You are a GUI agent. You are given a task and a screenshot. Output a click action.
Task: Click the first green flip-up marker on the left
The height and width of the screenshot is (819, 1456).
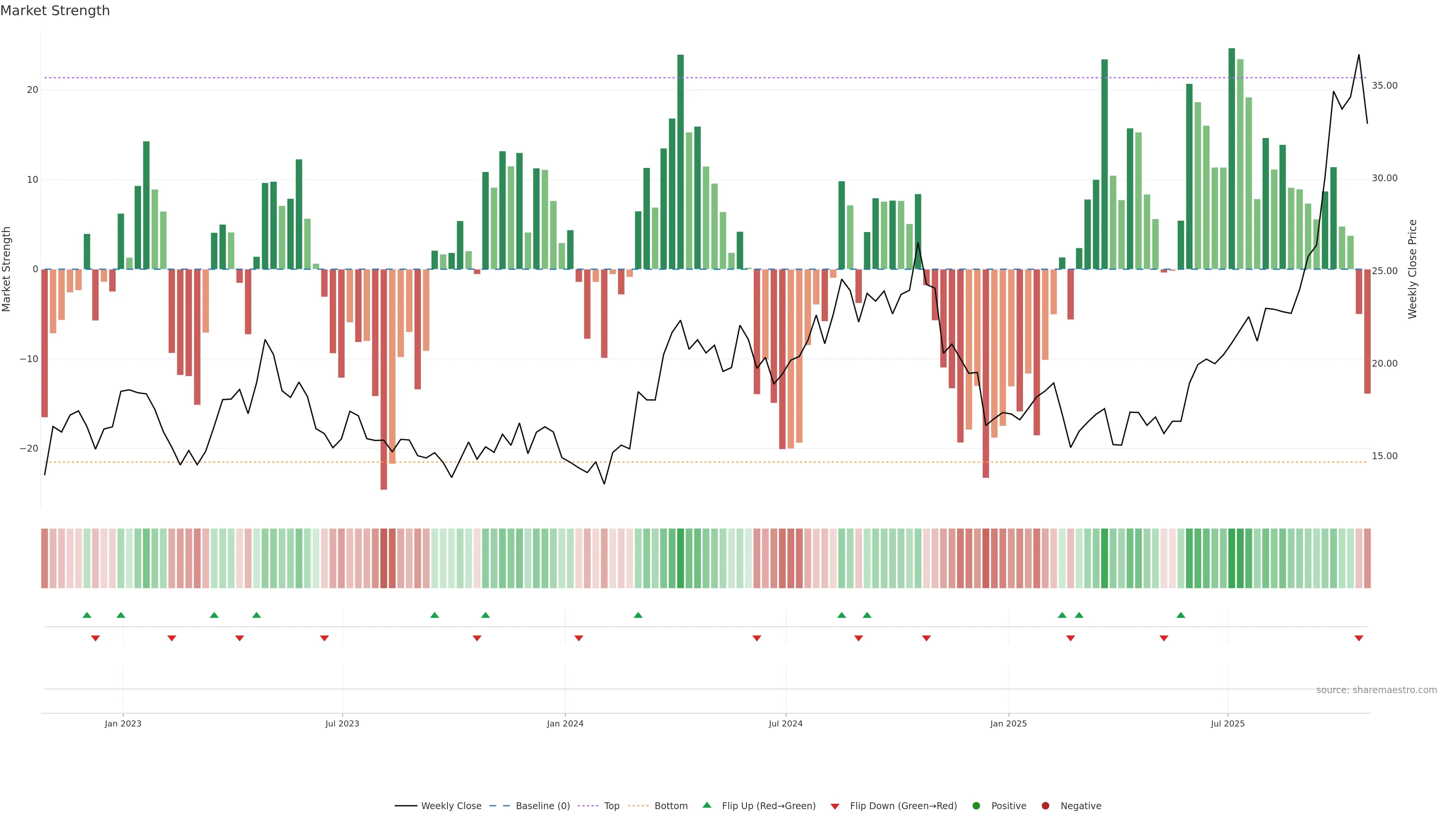(86, 615)
